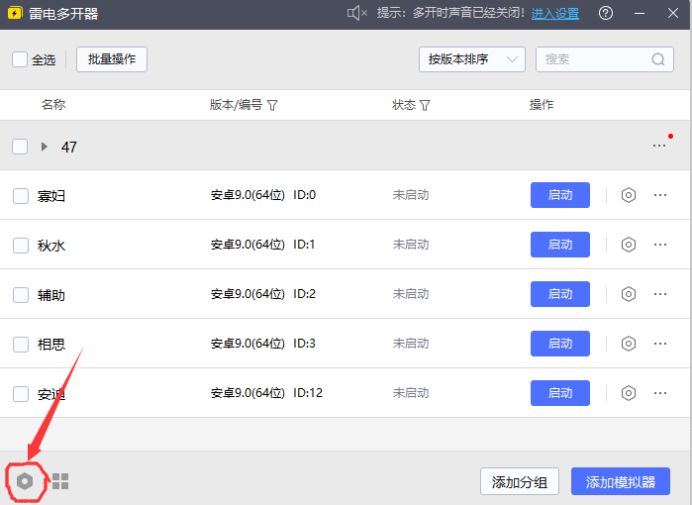
Task: Start the 秋水 emulator with 启动
Action: tap(560, 245)
